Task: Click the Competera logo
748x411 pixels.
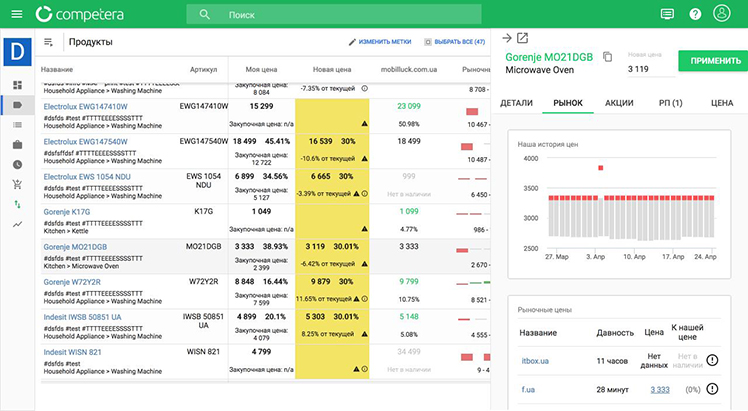Action: click(80, 14)
